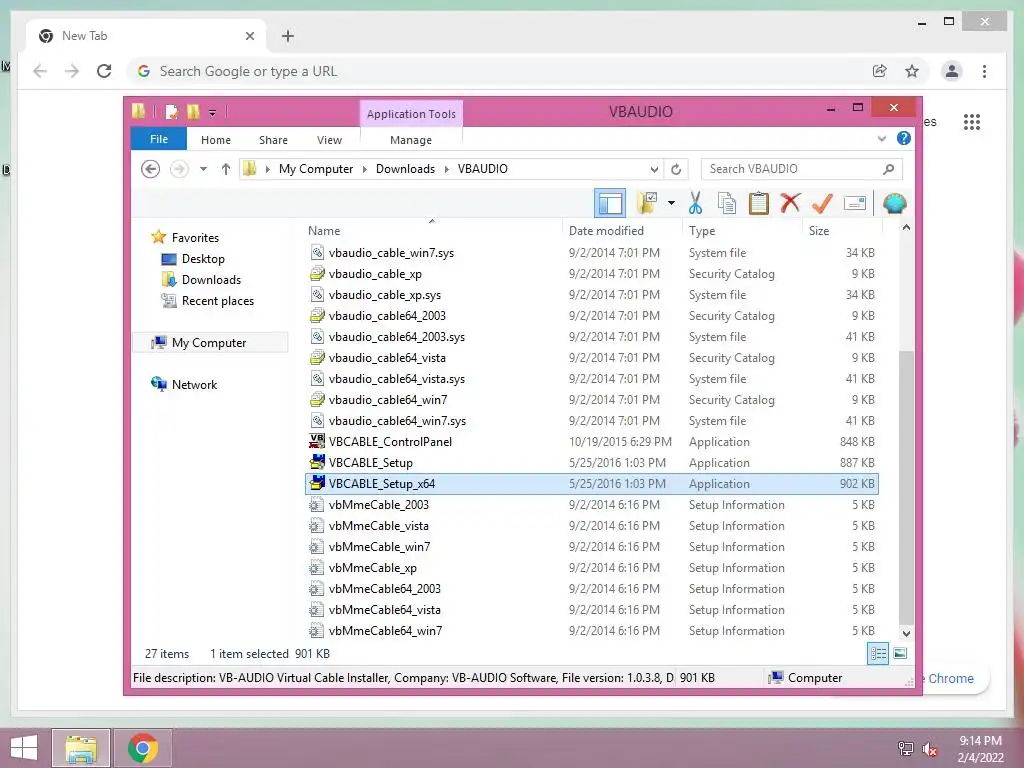Select the VBCABLE_Setup file

tap(592, 463)
